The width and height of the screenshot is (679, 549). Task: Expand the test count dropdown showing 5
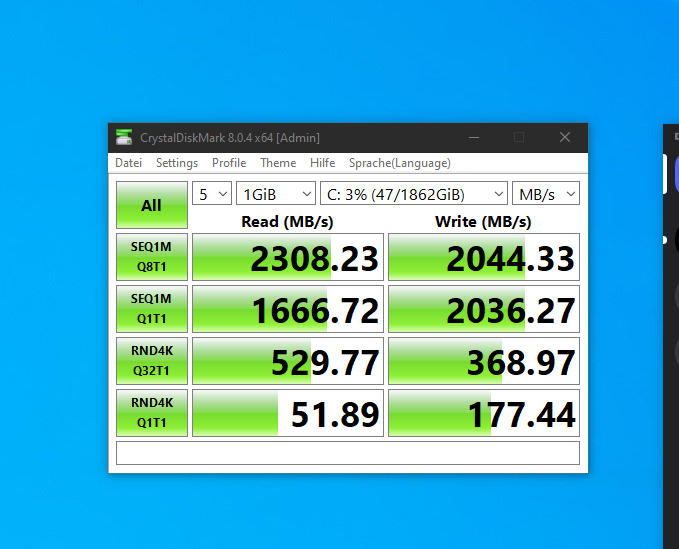coord(212,194)
